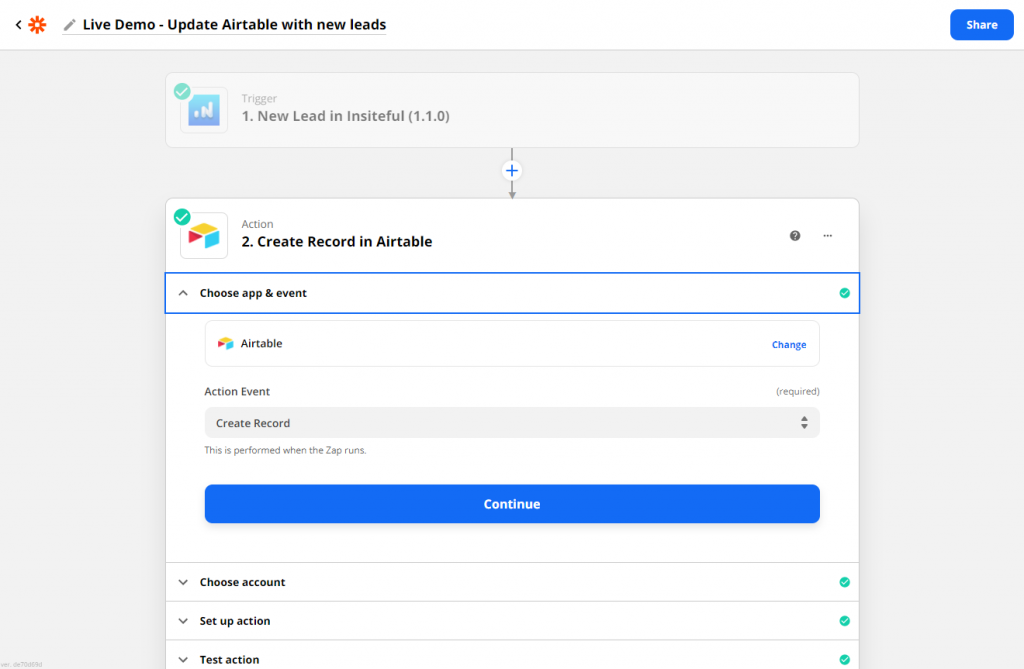1024x669 pixels.
Task: Change the selected Airtable app
Action: pyautogui.click(x=789, y=344)
